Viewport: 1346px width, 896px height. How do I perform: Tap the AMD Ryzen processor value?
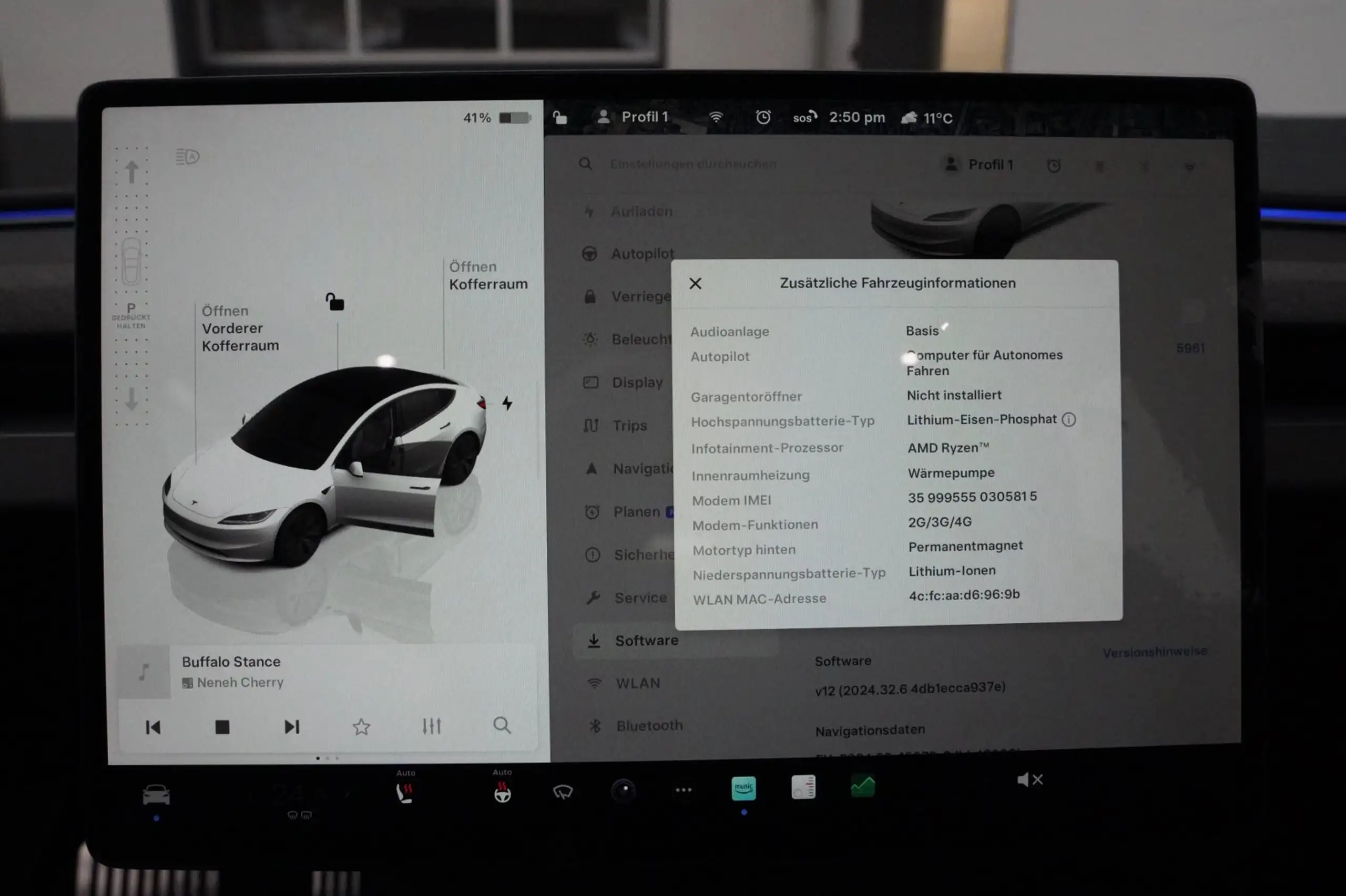[x=948, y=448]
